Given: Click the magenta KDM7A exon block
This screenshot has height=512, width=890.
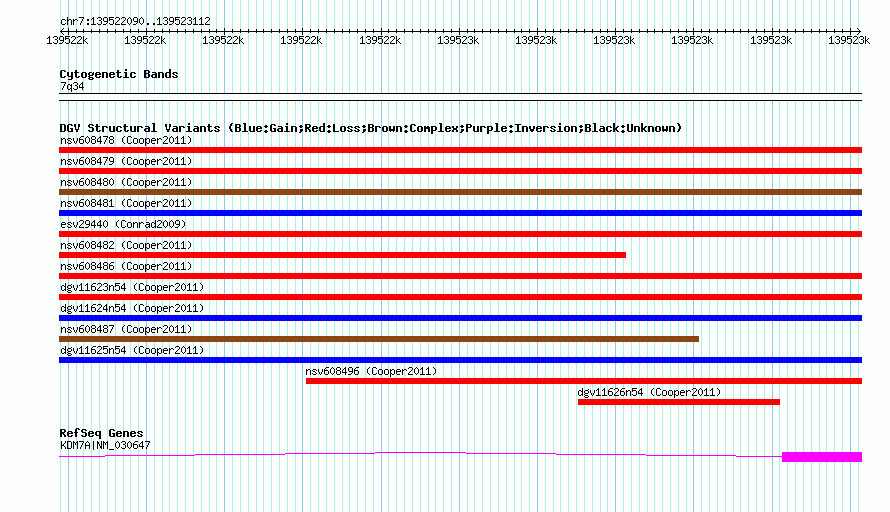Looking at the screenshot, I should click(822, 457).
